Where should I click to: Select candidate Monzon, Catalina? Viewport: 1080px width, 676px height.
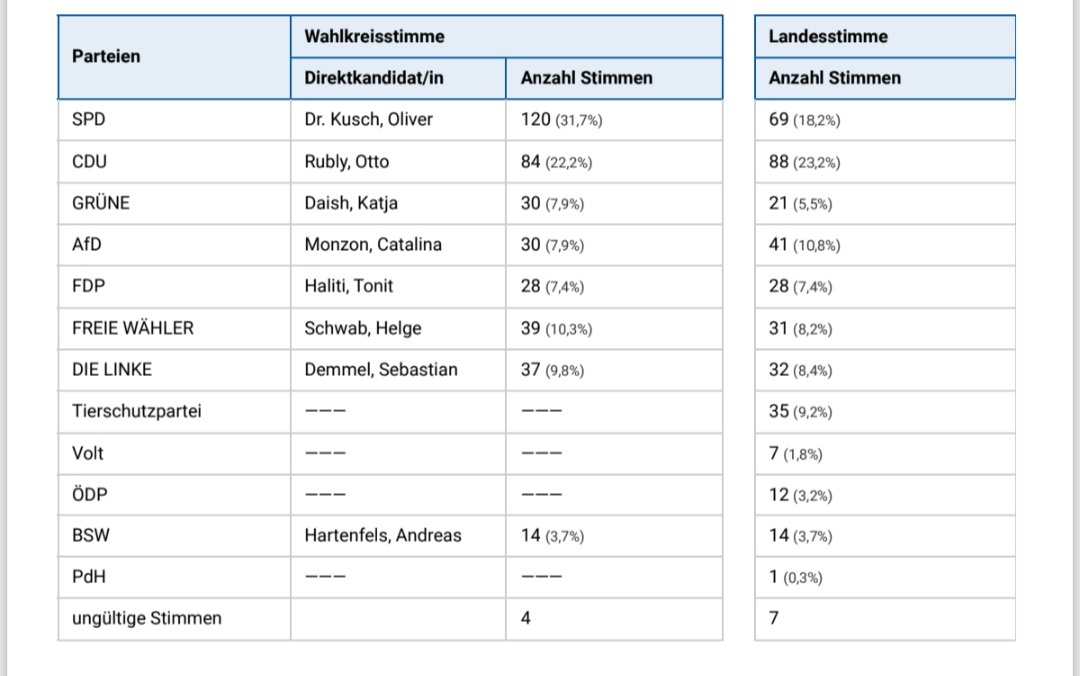pyautogui.click(x=373, y=245)
